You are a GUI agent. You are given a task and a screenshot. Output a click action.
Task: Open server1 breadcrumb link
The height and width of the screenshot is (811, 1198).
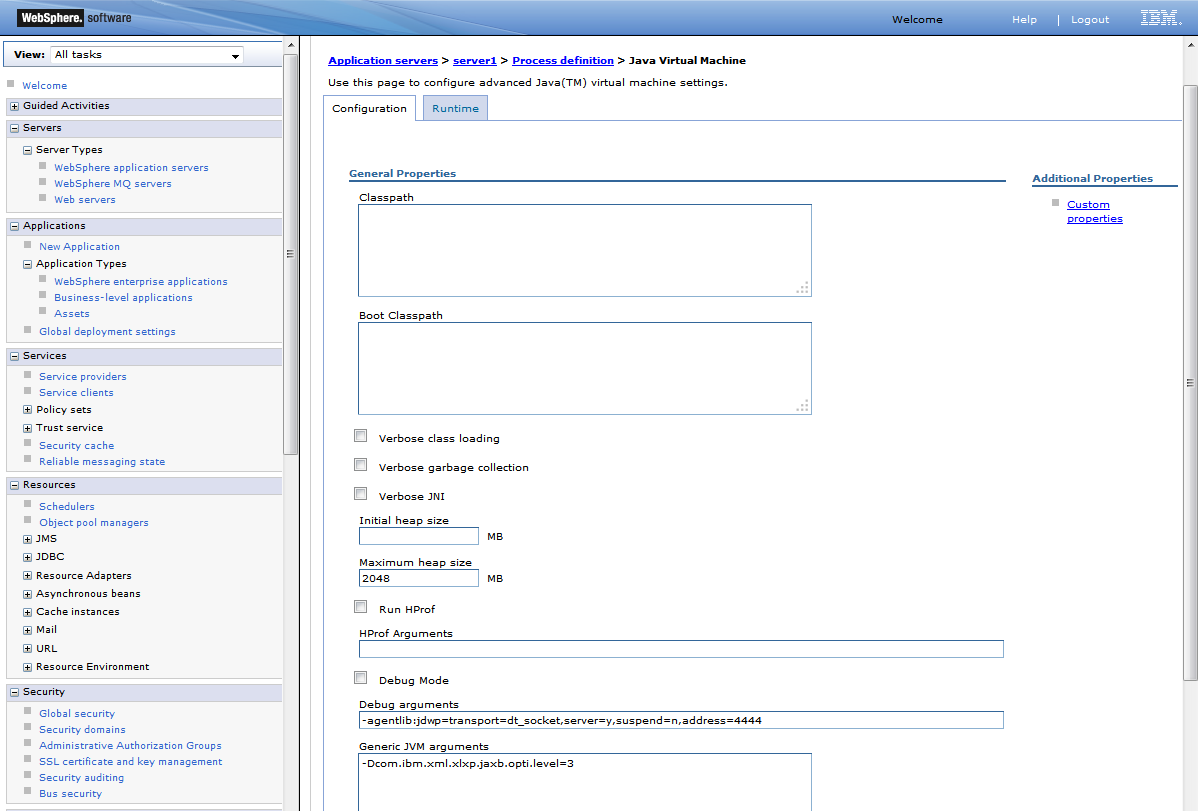pyautogui.click(x=474, y=60)
